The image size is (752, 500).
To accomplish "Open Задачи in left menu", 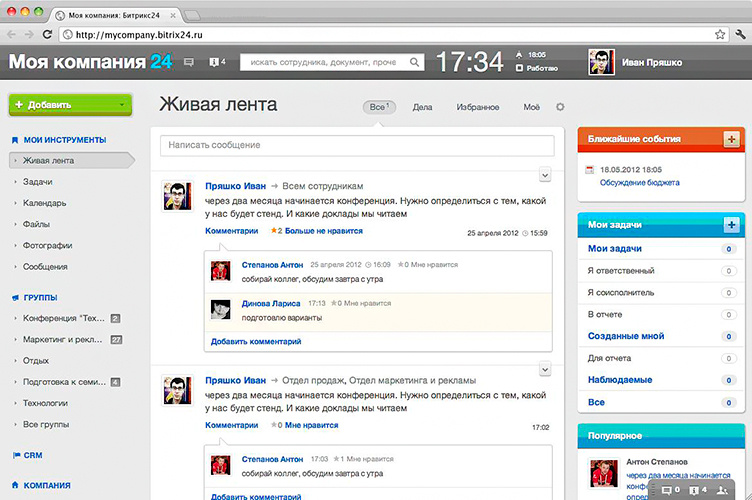I will coord(37,182).
